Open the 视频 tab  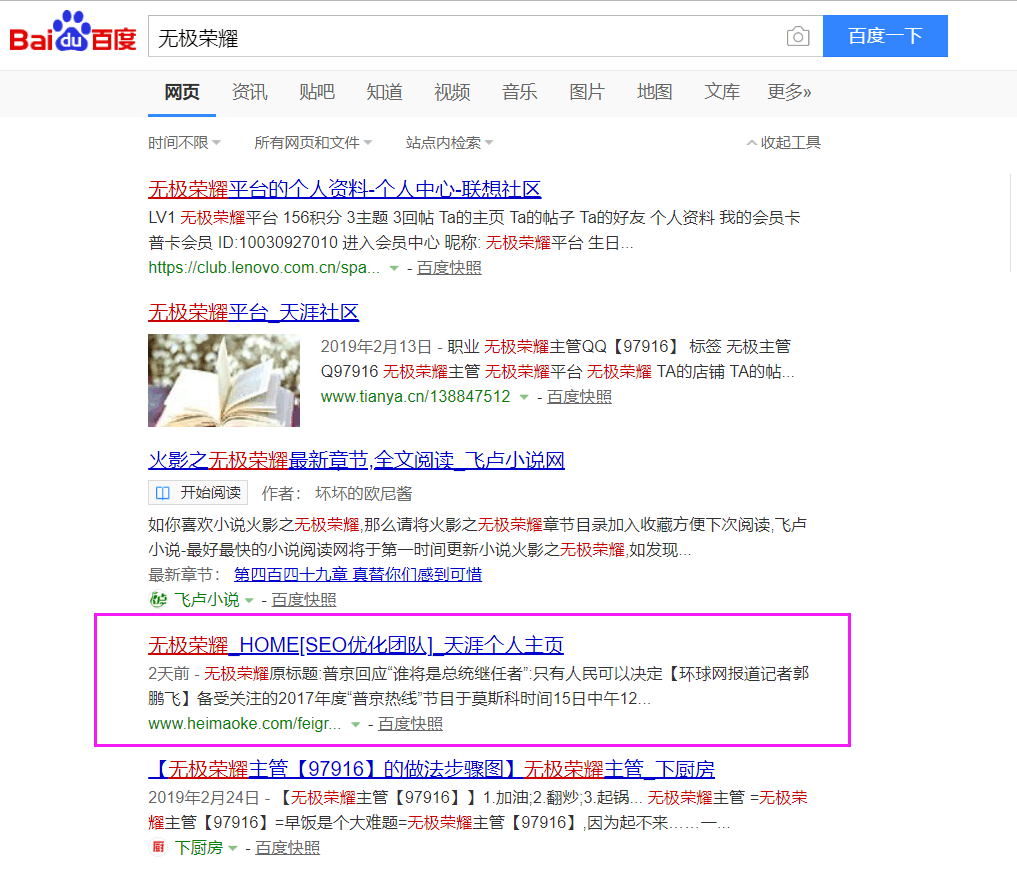coord(452,93)
